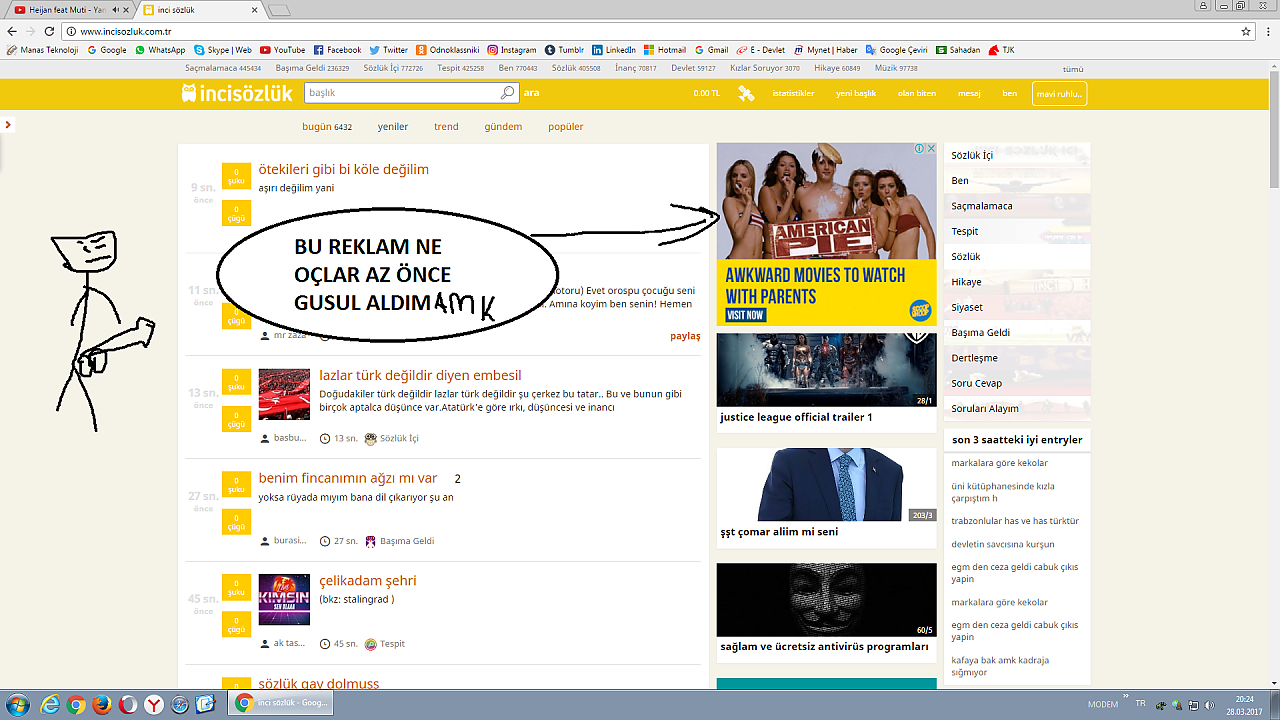The width and height of the screenshot is (1280, 720).
Task: Open 'yeni başlık' in the header
Action: [856, 93]
